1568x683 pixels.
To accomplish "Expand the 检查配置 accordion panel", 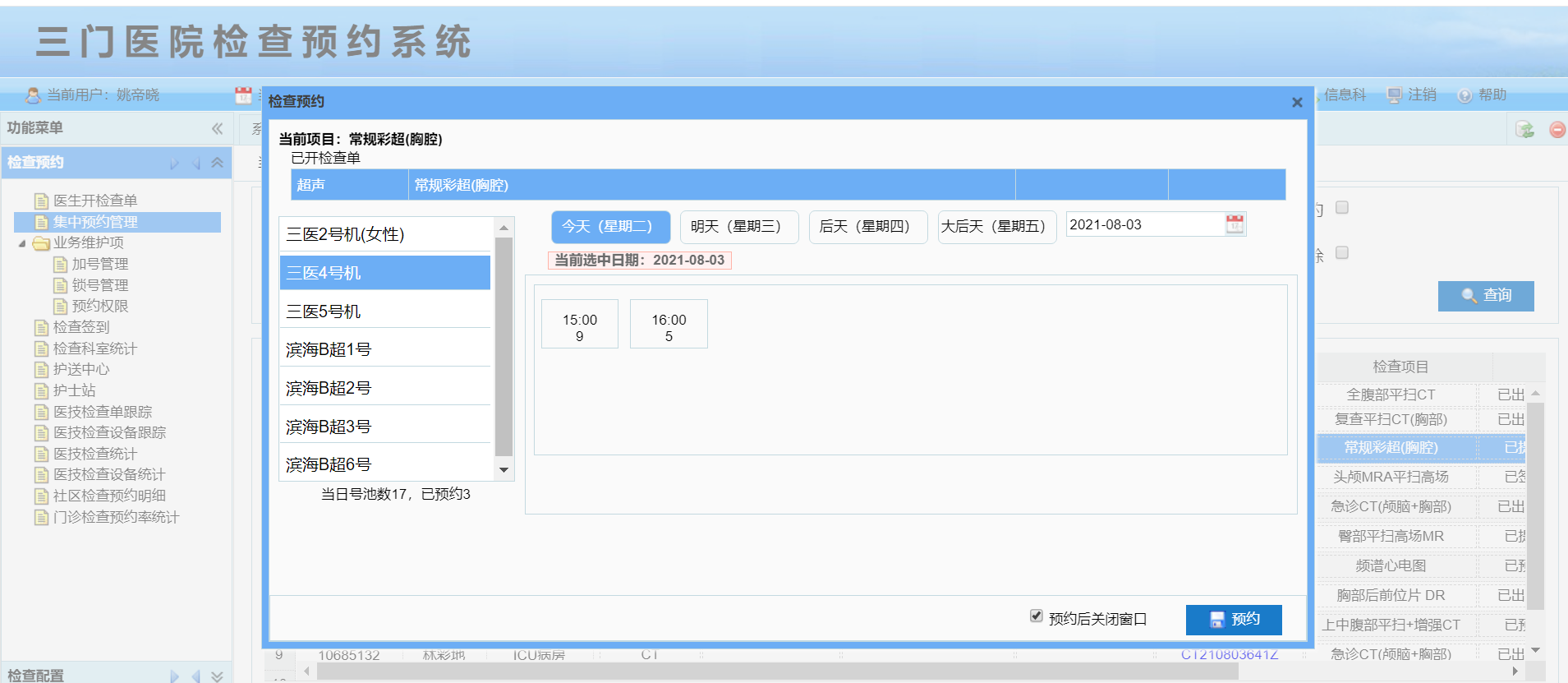I will click(217, 676).
